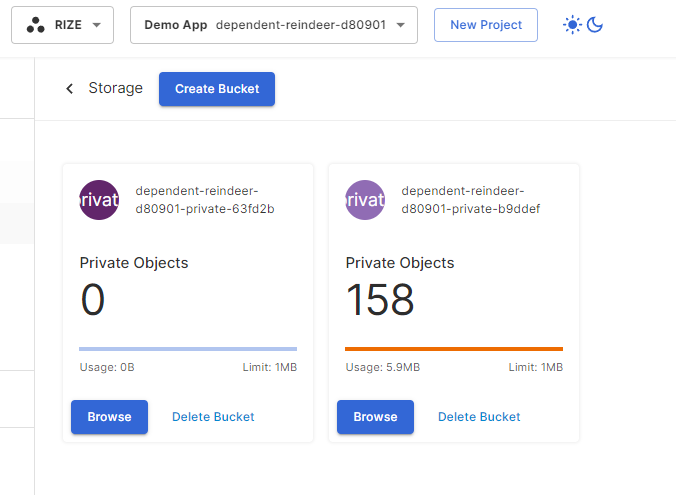The width and height of the screenshot is (676, 495).
Task: Browse the private-63fd2b bucket
Action: pyautogui.click(x=109, y=417)
